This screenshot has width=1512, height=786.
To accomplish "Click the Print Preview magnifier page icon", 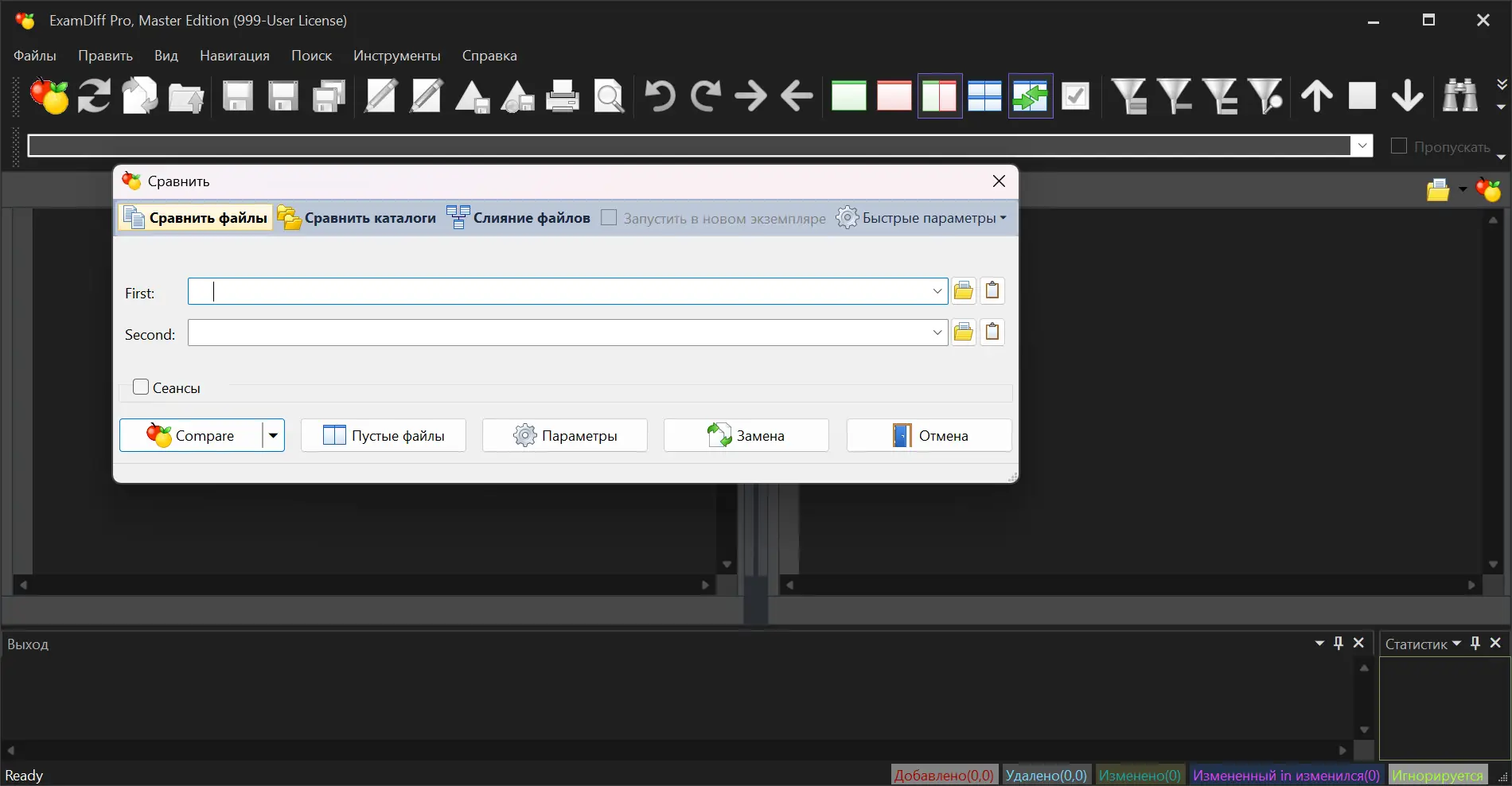I will coord(609,96).
